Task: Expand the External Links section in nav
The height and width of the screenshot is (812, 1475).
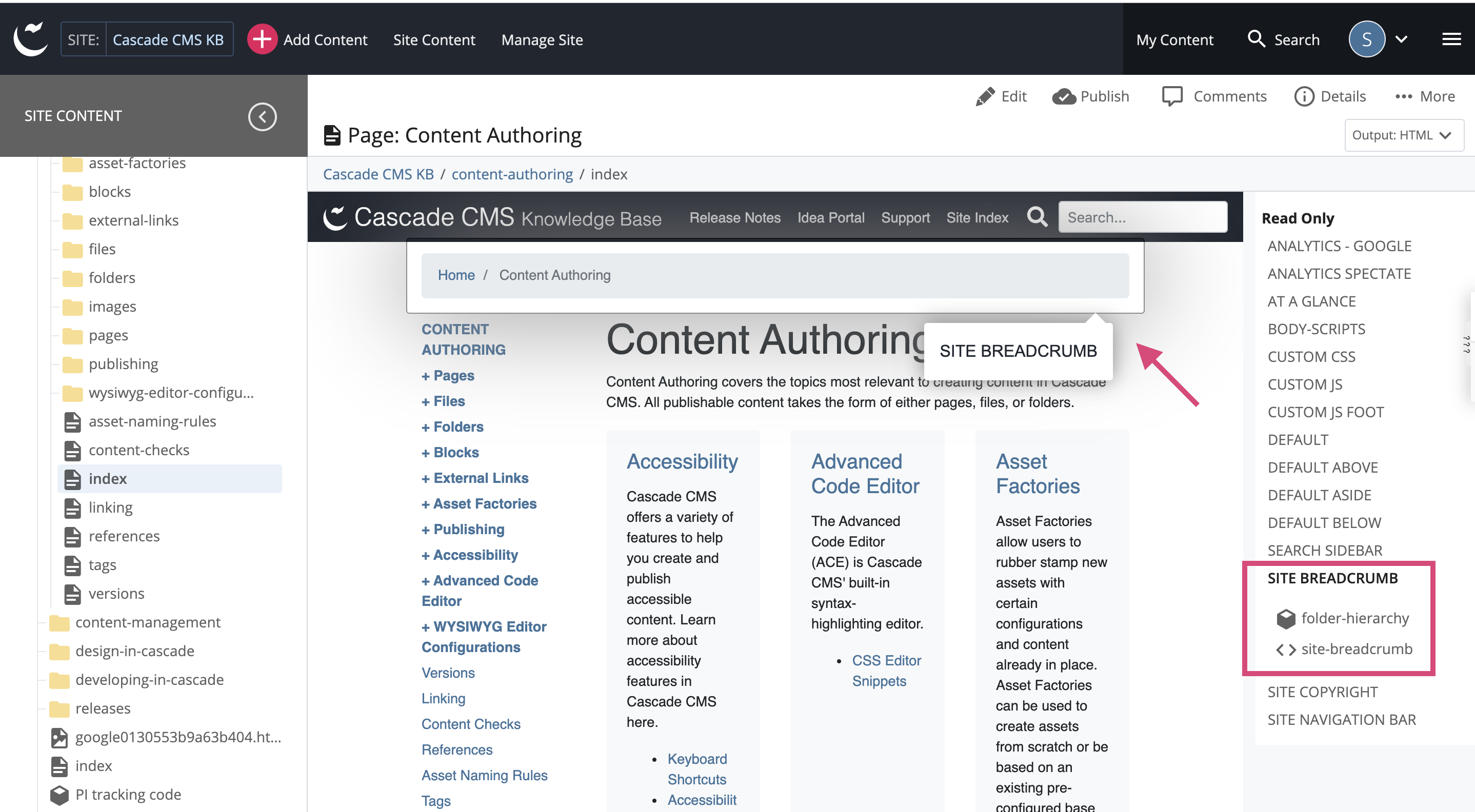Action: 475,478
